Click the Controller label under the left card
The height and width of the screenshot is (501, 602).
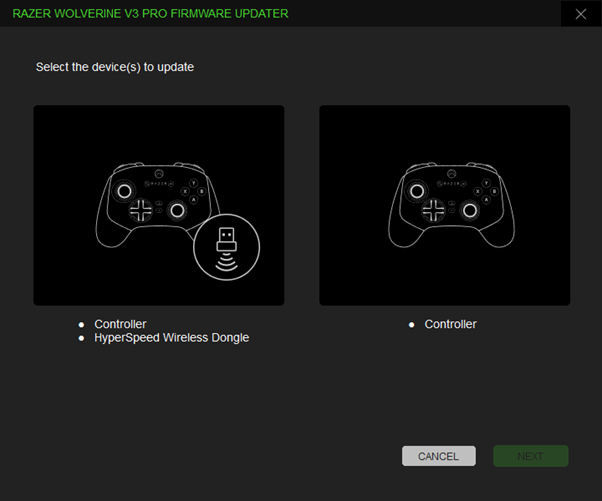click(x=120, y=324)
